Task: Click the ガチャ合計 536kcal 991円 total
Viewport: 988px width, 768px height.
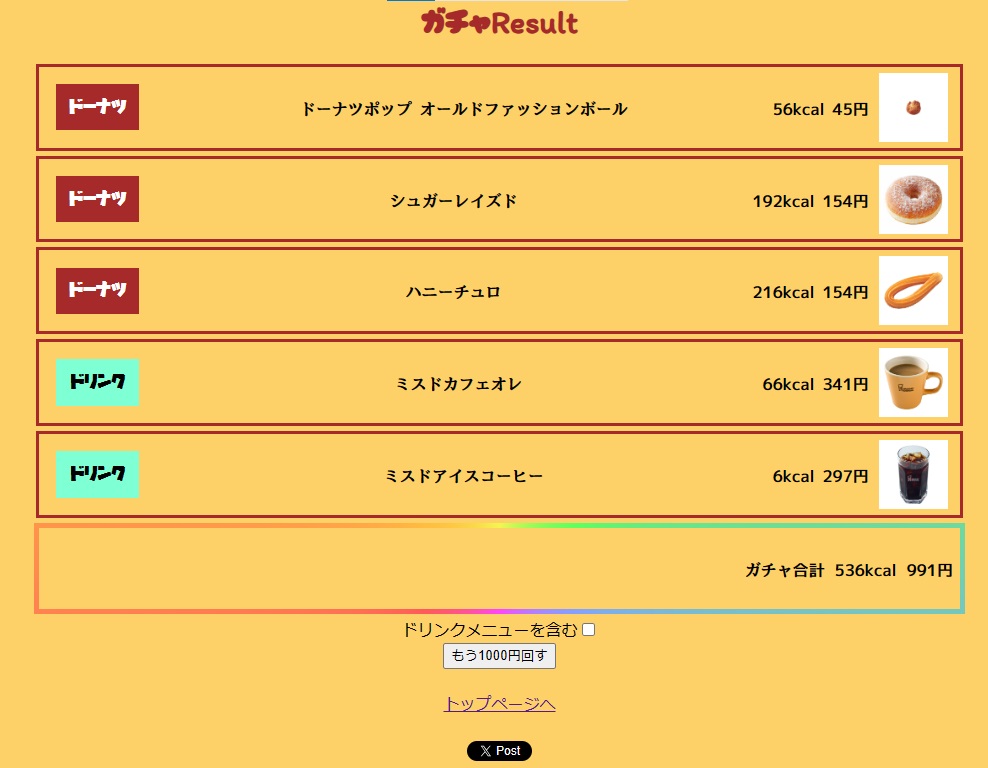Action: point(848,571)
